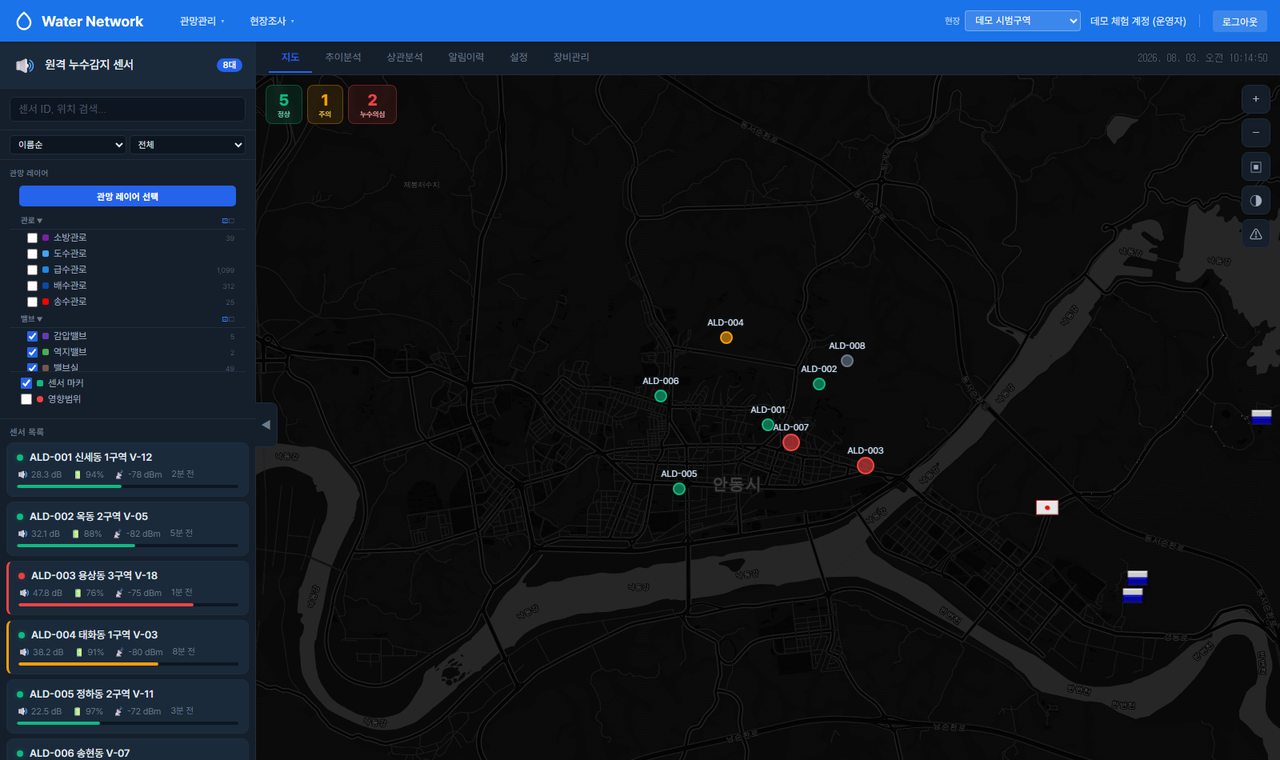Open the 데모 시범구역 site dropdown
This screenshot has width=1280, height=760.
tap(1023, 21)
